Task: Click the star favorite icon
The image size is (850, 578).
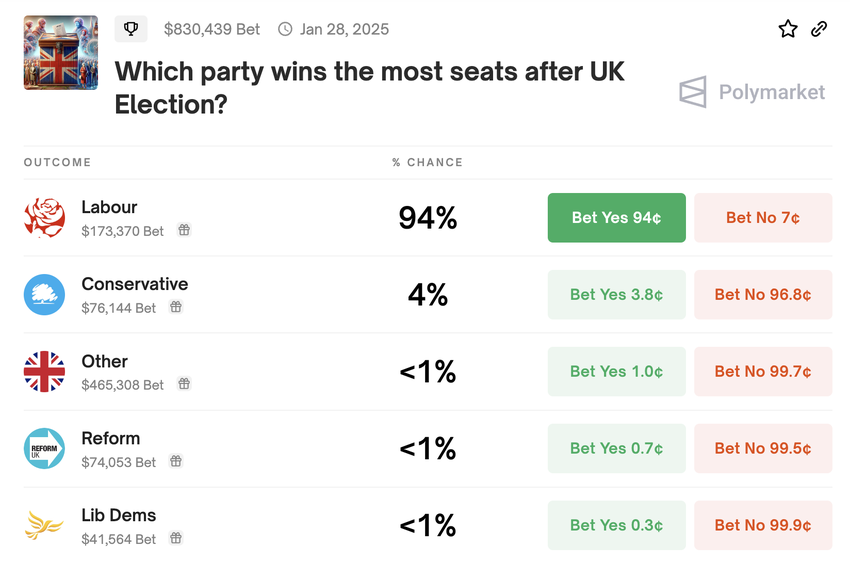Action: [x=788, y=29]
